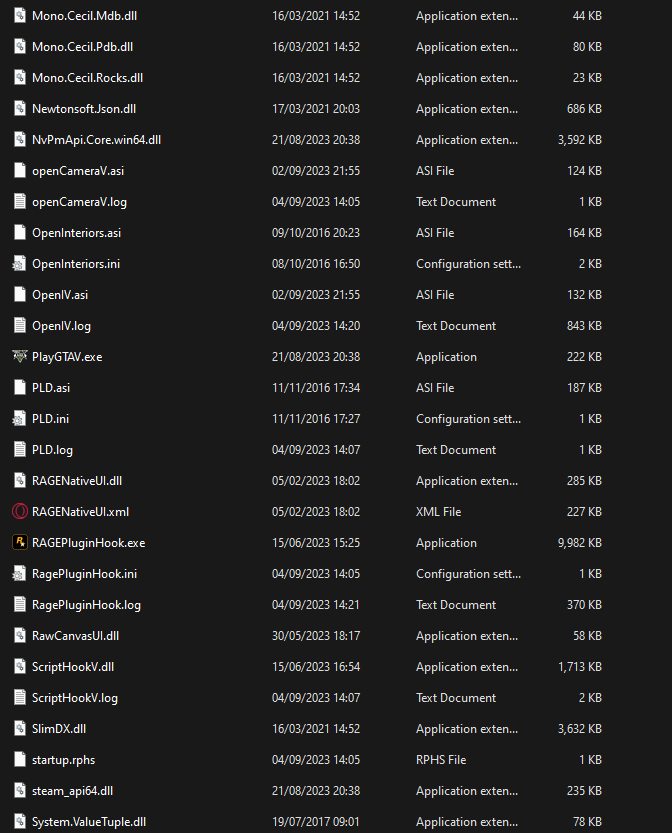
Task: Select the date 11/11/2016 17:34
Action: (x=316, y=388)
